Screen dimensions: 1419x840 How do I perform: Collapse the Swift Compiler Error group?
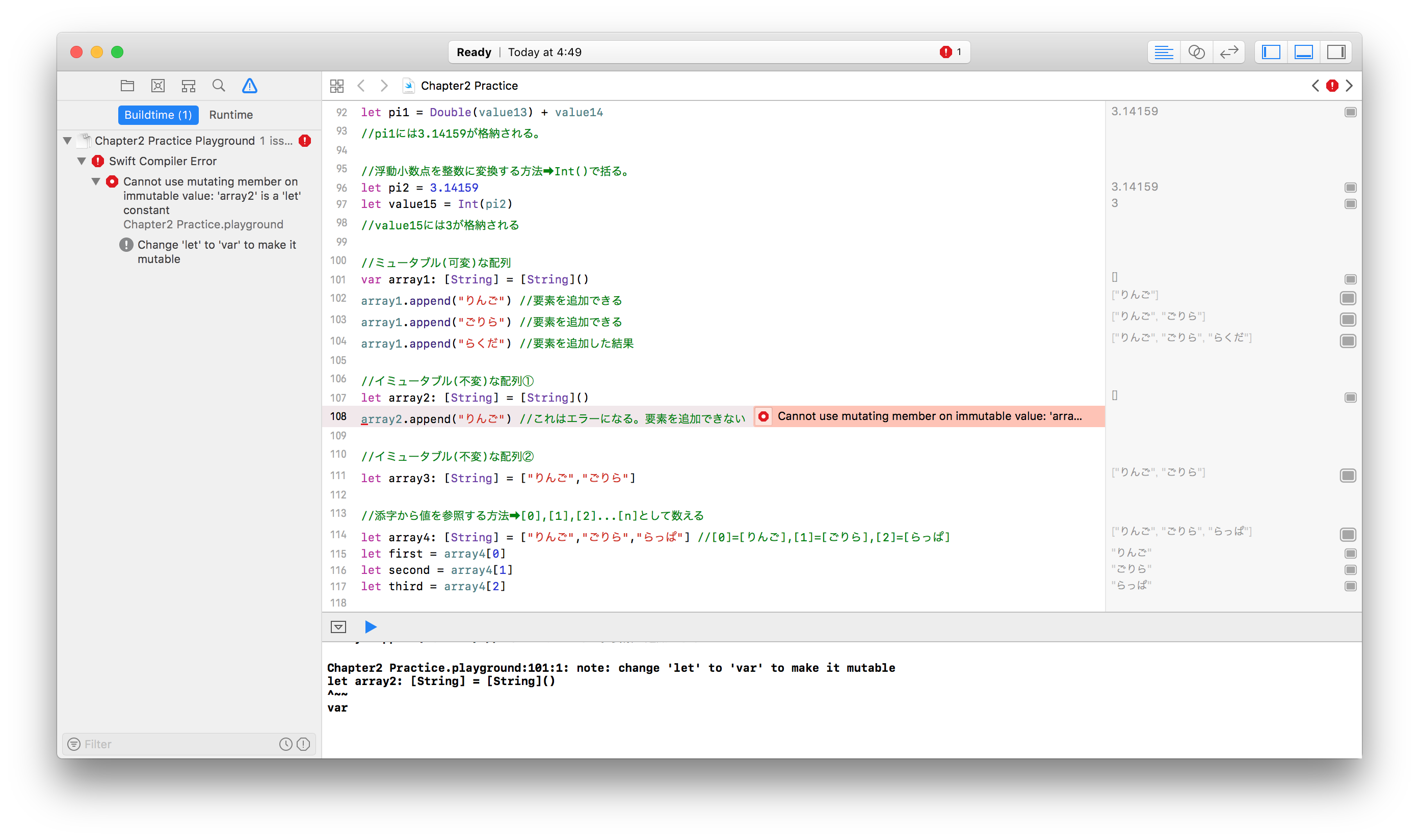(82, 161)
